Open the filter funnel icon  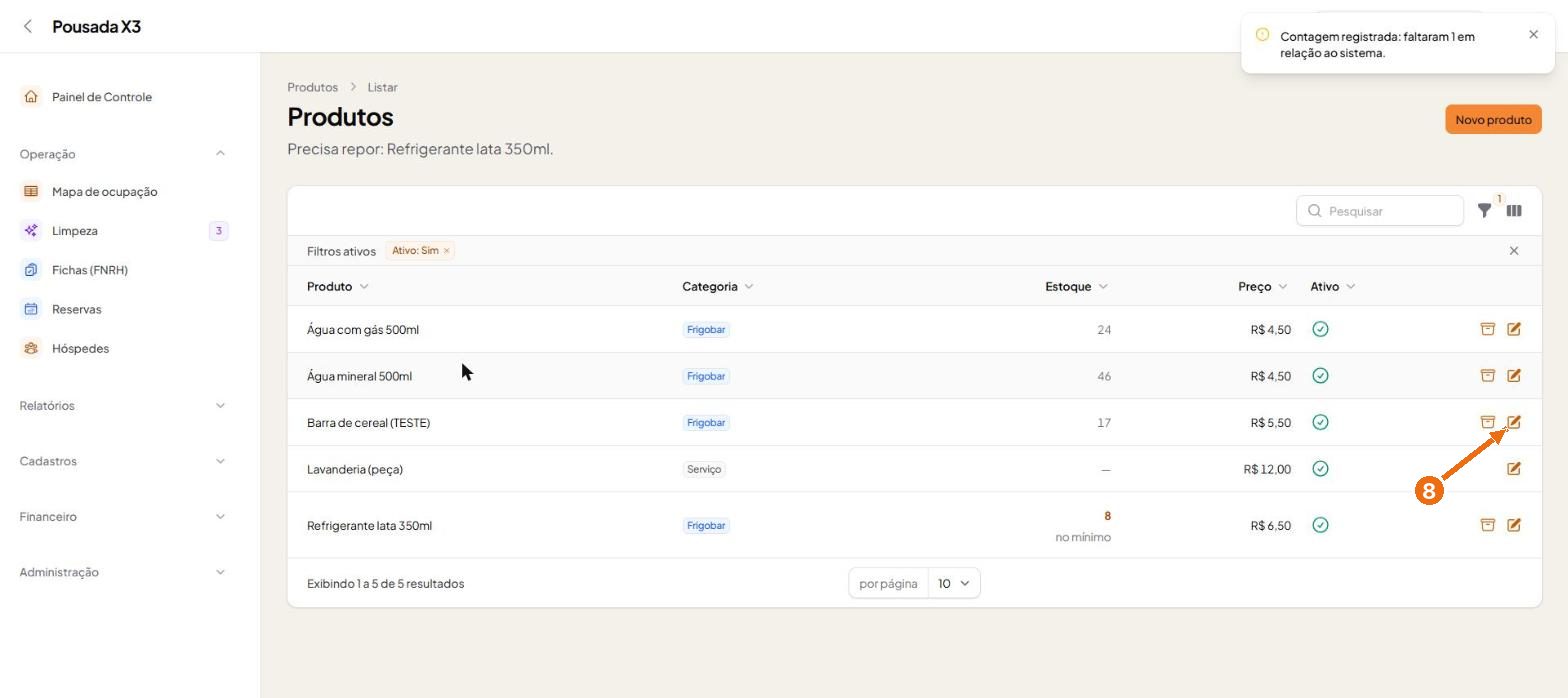(1485, 211)
